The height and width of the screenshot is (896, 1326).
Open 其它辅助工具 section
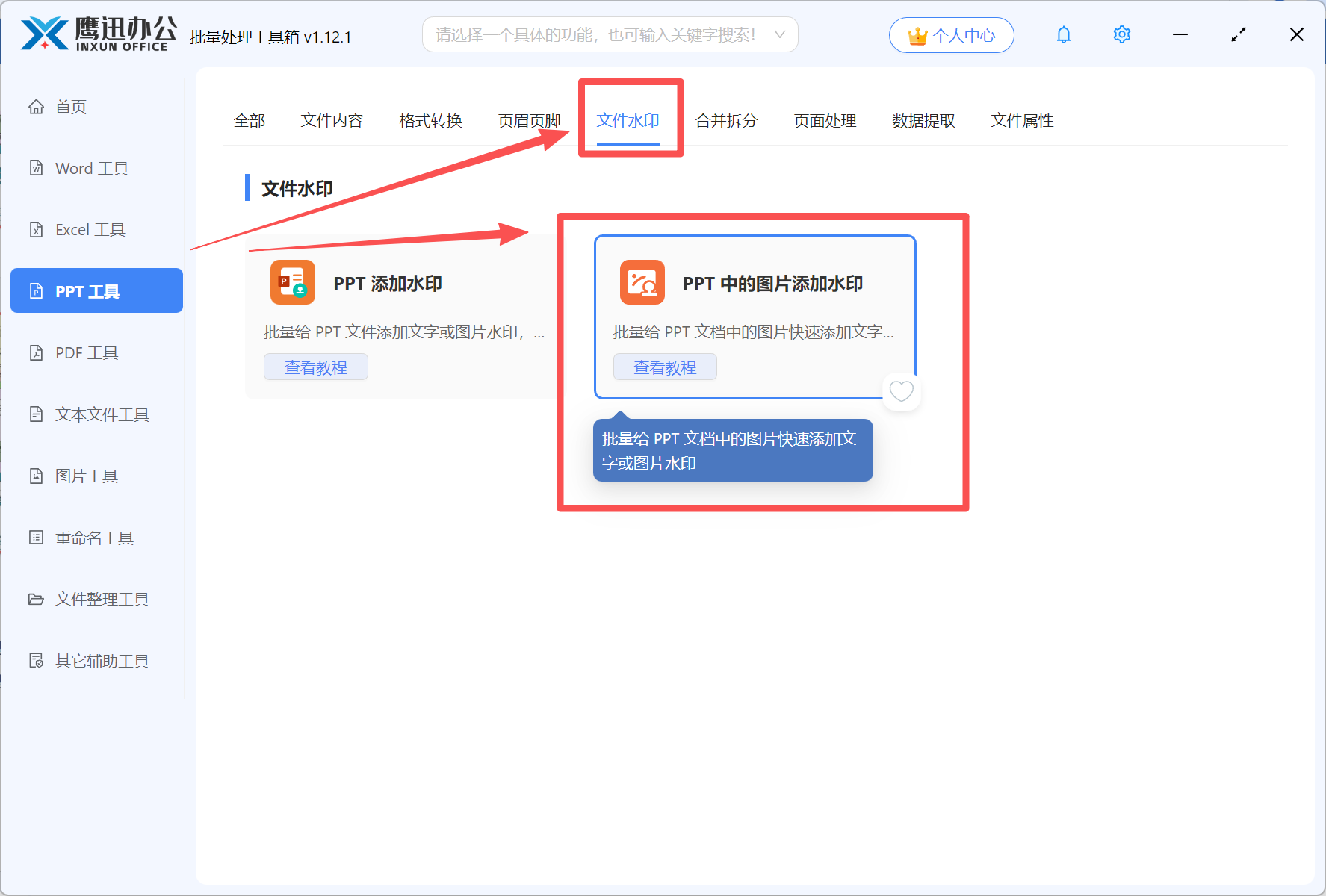pos(101,661)
